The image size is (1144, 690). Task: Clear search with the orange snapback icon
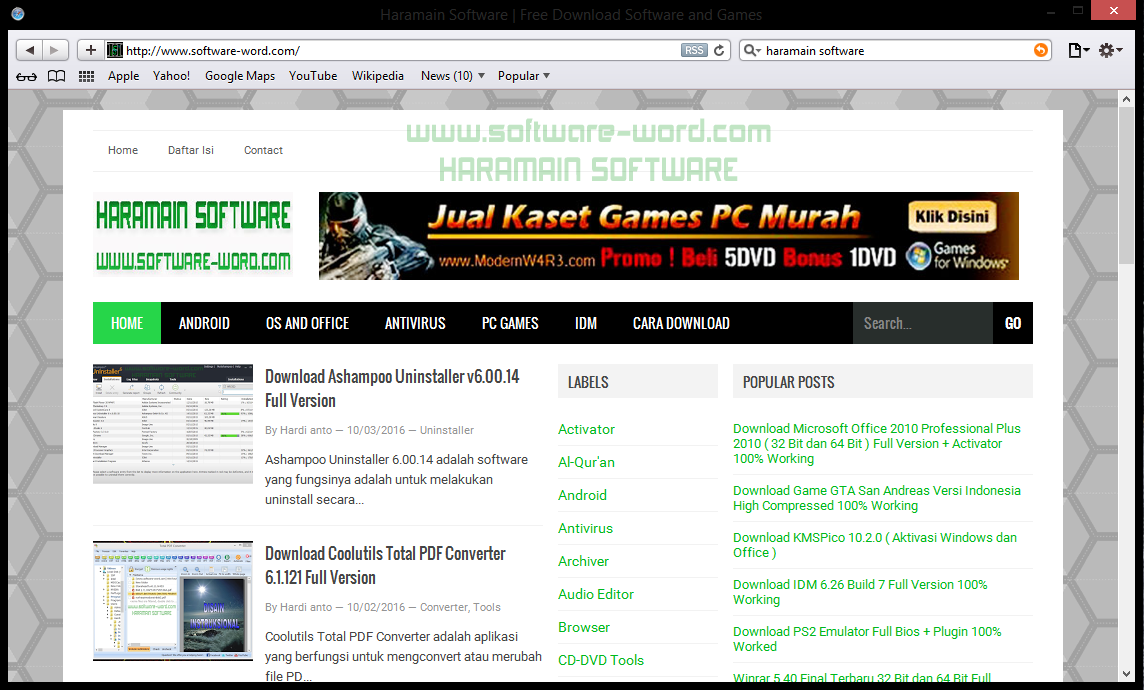pos(1040,50)
